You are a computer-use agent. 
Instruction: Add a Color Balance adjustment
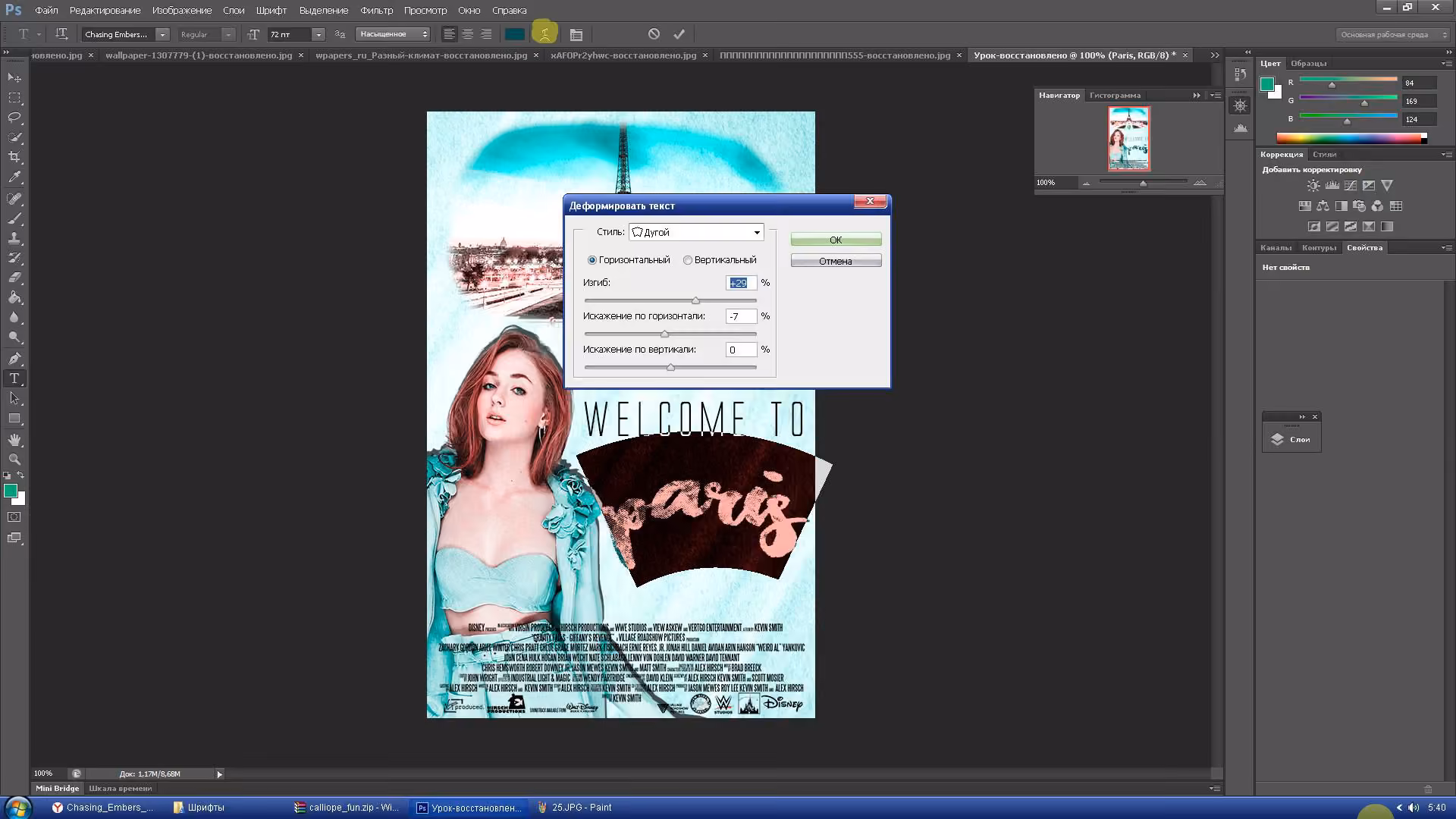click(x=1323, y=206)
